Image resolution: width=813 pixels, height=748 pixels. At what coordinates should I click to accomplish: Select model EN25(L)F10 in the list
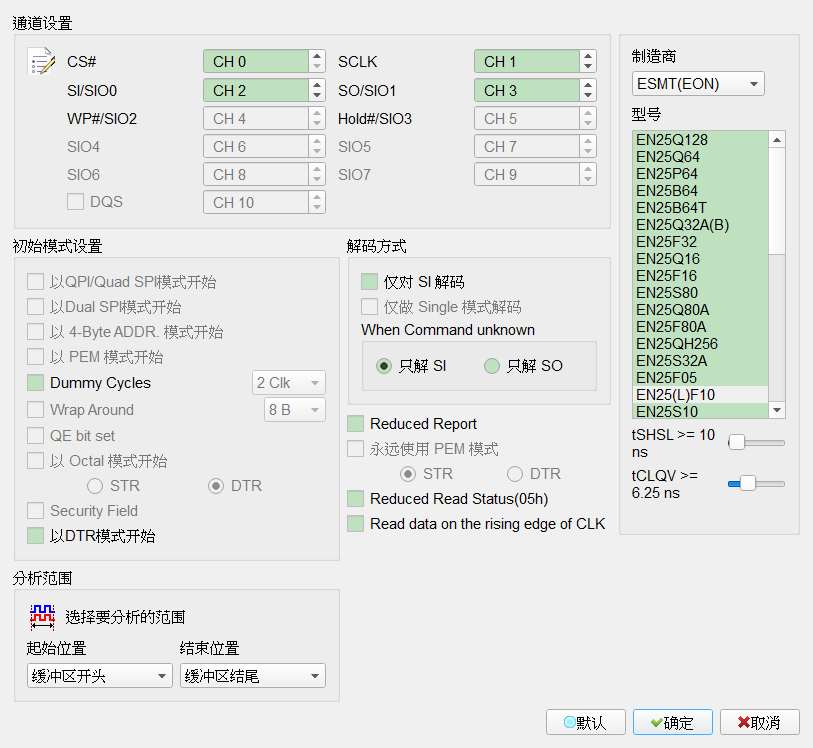point(700,395)
